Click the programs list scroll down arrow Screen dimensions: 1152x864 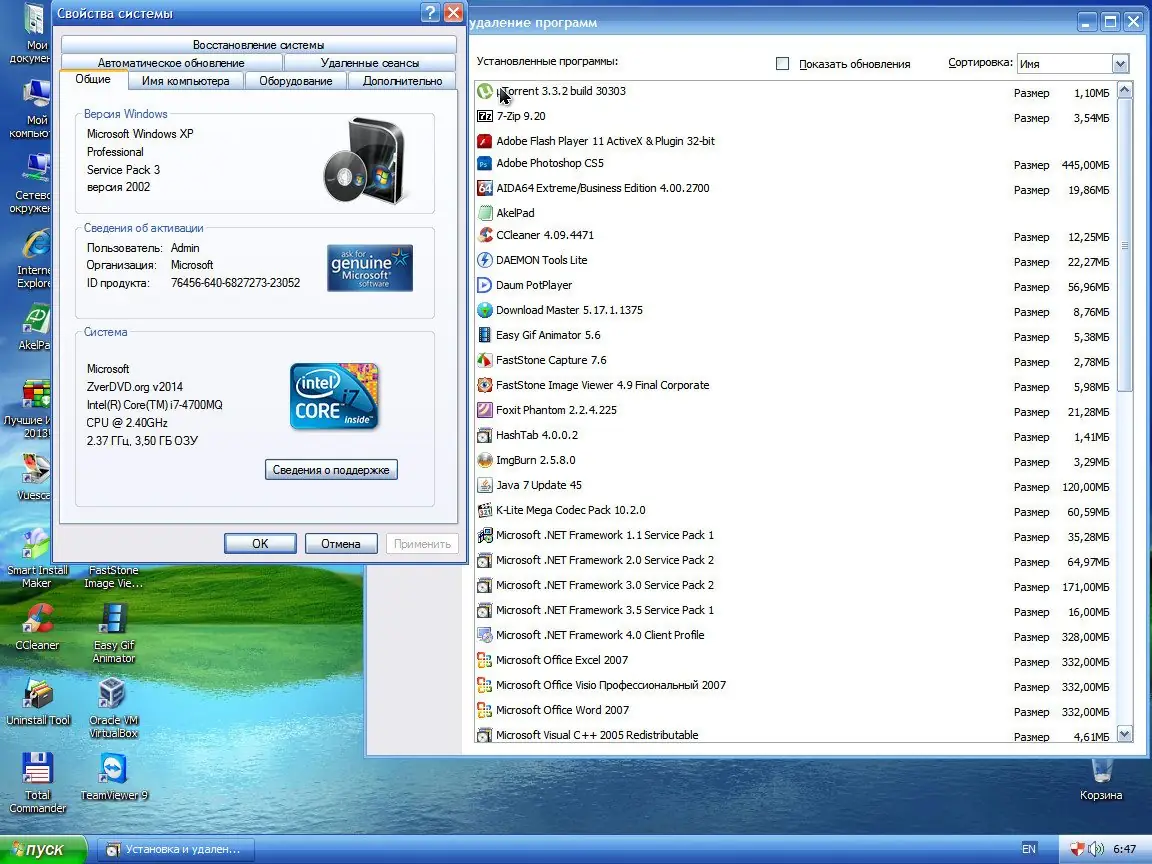coord(1125,733)
